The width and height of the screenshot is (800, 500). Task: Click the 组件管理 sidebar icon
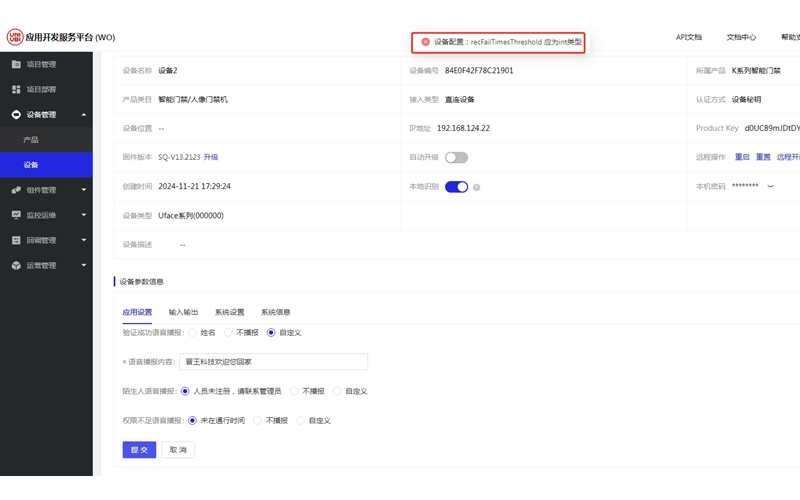[x=16, y=190]
